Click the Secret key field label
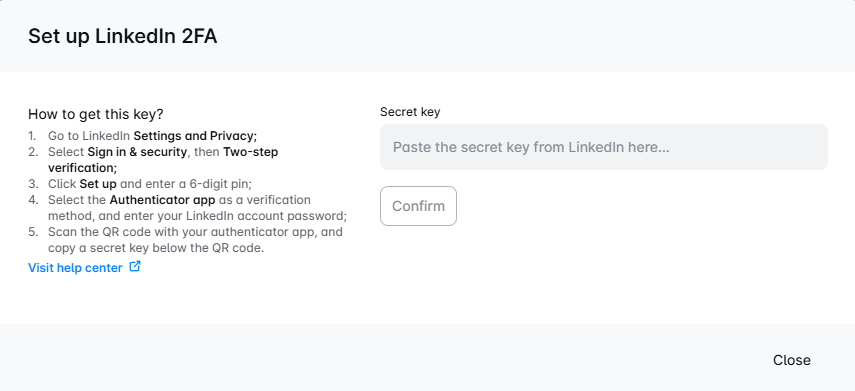The image size is (855, 391). point(410,112)
